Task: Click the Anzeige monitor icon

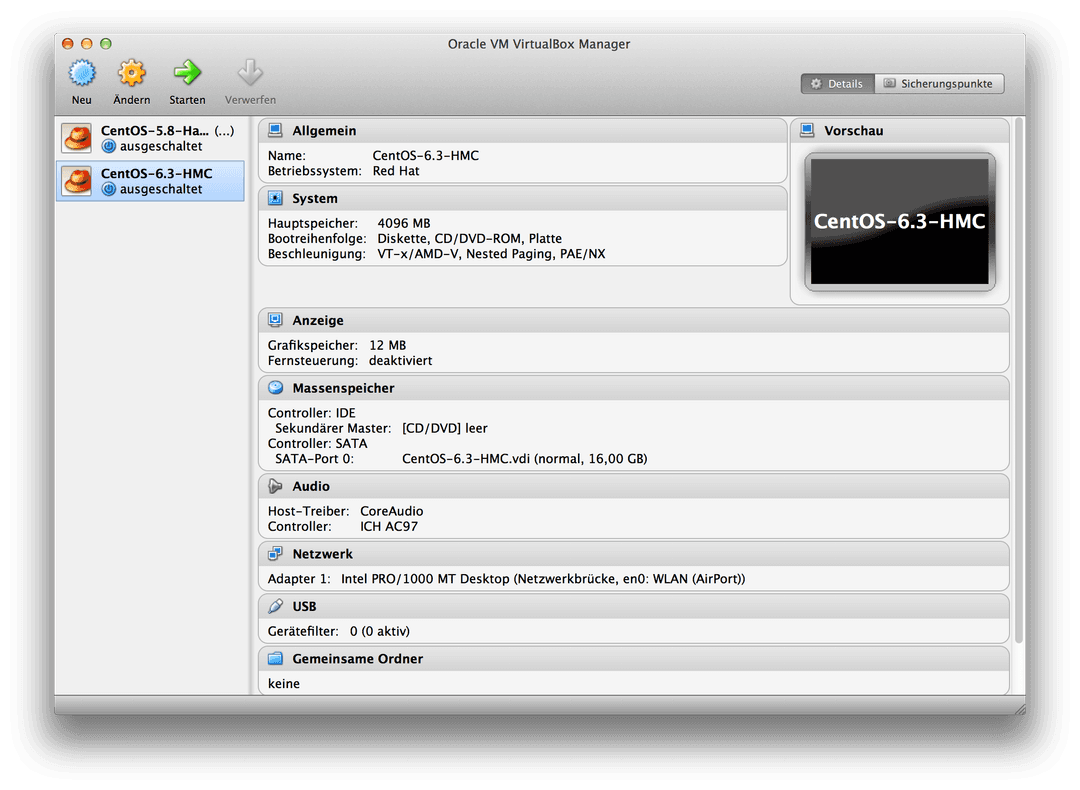Action: click(x=275, y=321)
